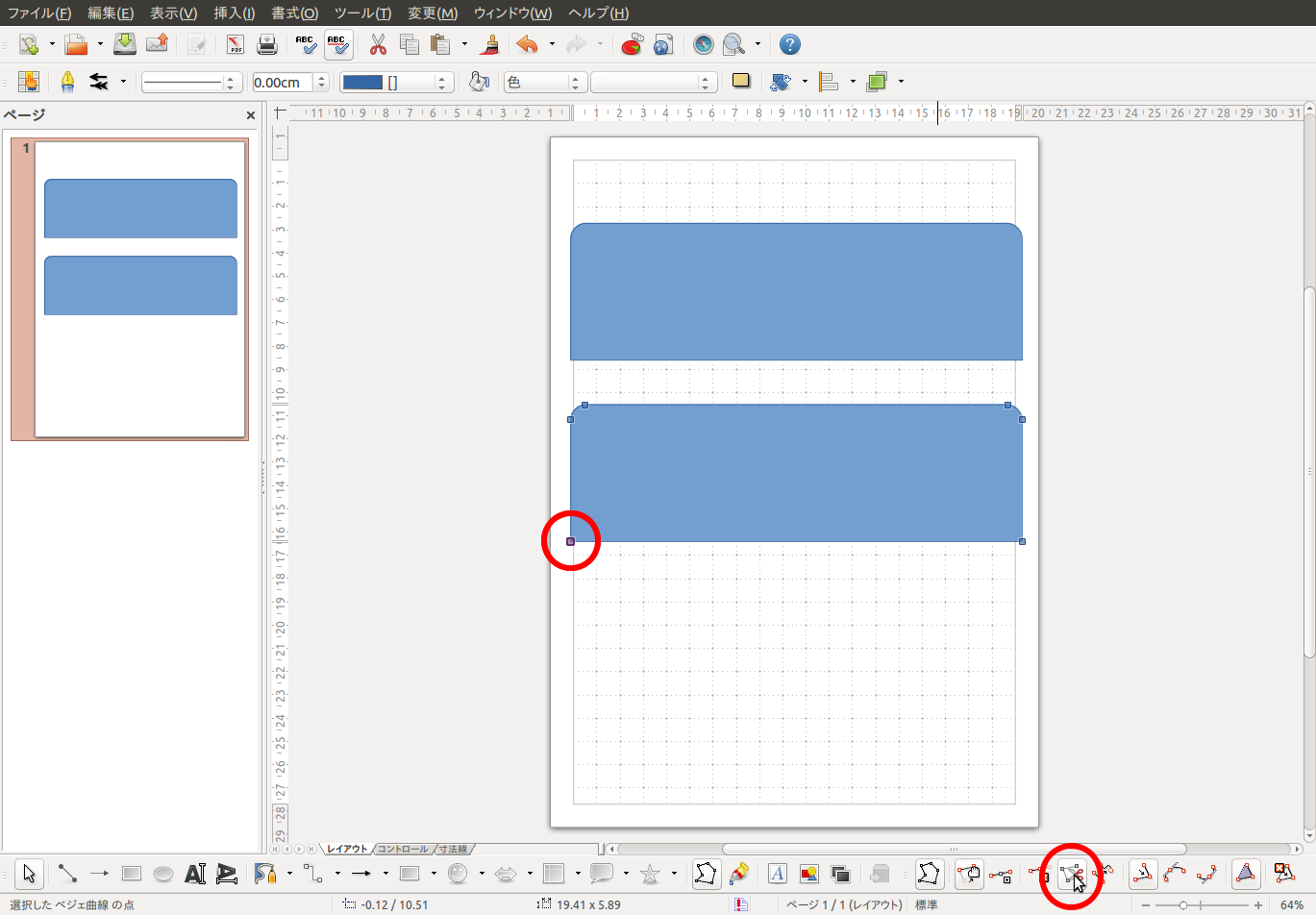The height and width of the screenshot is (915, 1316).
Task: Open the 編集(E) menu
Action: click(111, 12)
